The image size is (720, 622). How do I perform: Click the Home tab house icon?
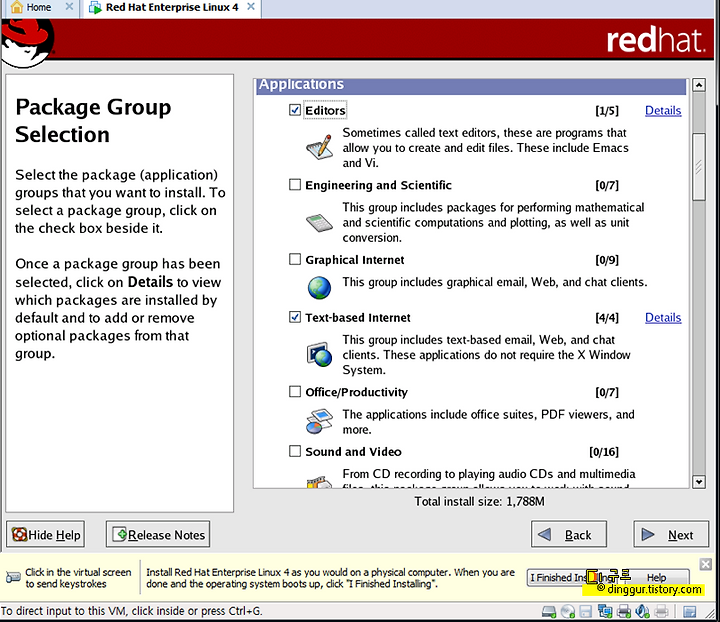pos(16,7)
